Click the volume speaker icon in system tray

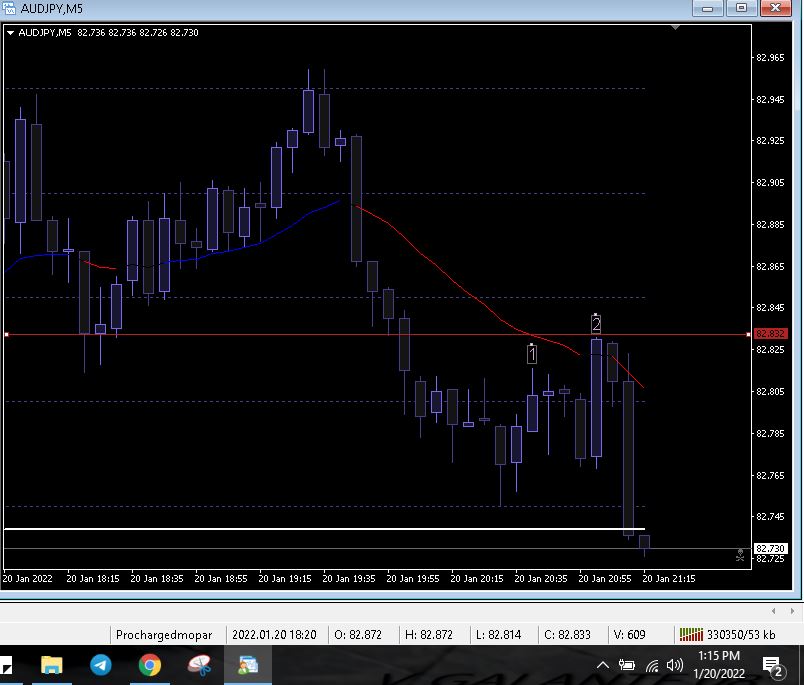tap(674, 665)
